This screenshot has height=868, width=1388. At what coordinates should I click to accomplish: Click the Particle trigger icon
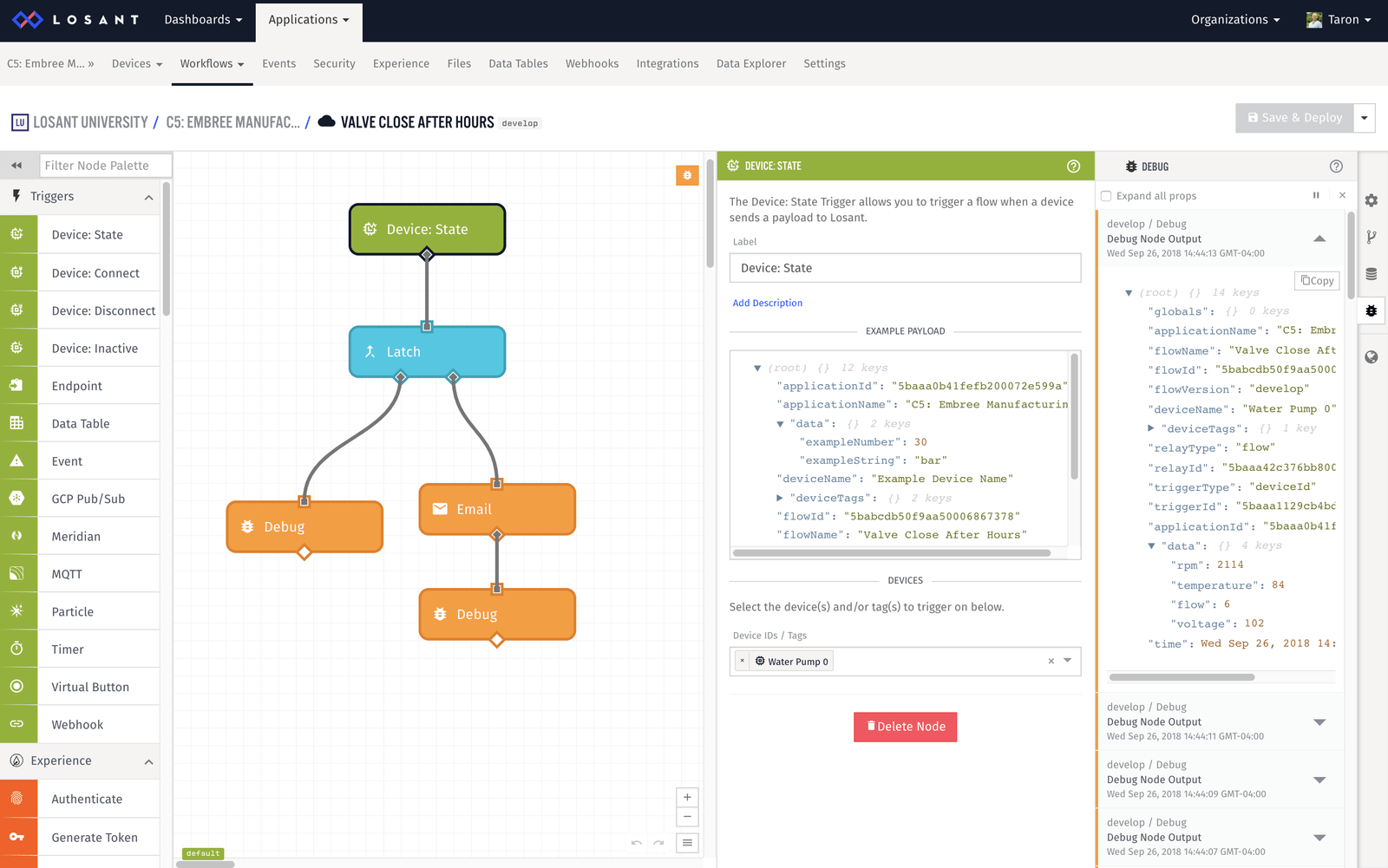pyautogui.click(x=17, y=611)
